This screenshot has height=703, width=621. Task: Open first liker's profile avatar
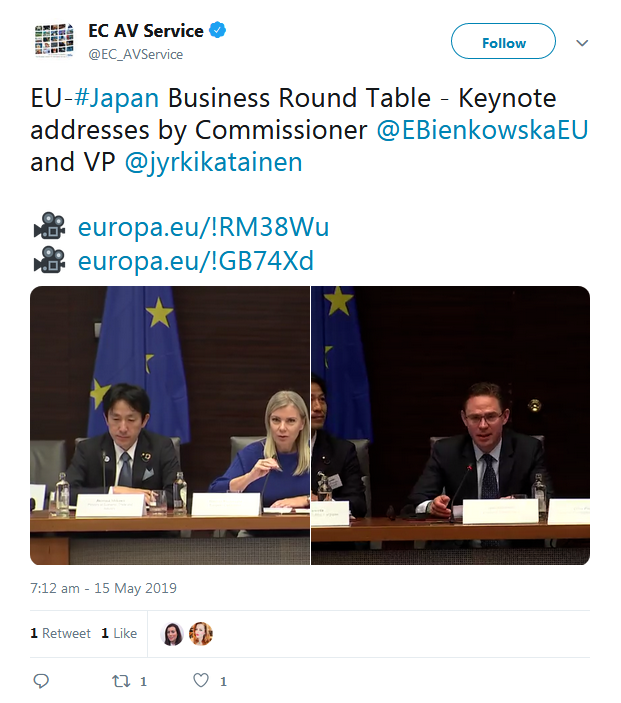coord(173,633)
